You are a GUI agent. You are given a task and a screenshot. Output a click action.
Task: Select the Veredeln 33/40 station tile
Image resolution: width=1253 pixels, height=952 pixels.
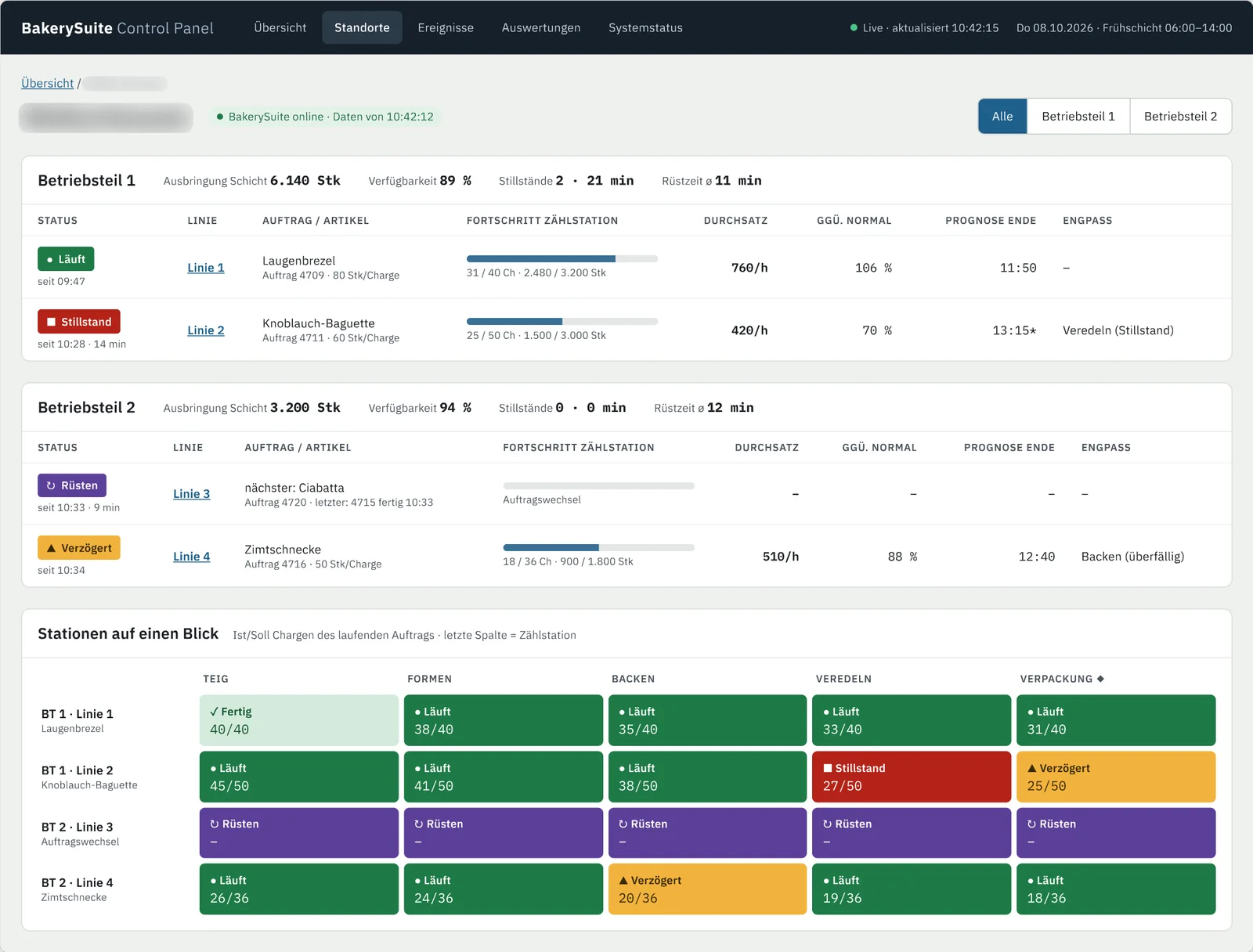(912, 720)
